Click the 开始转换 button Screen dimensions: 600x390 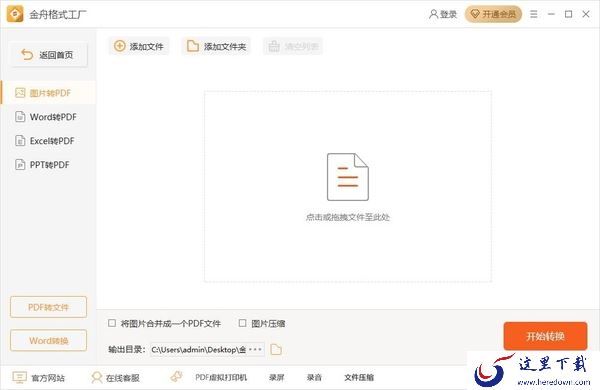tap(545, 336)
